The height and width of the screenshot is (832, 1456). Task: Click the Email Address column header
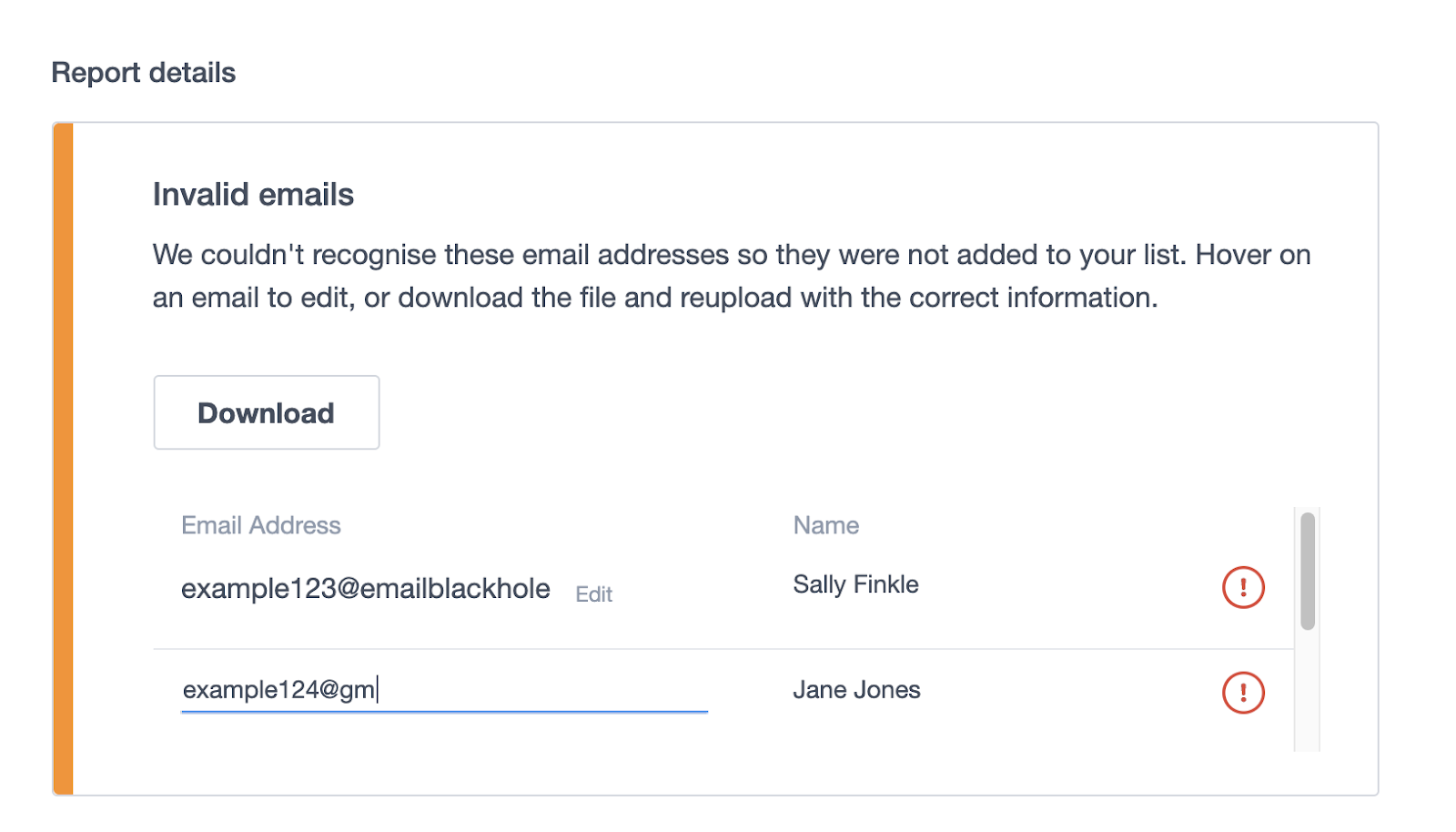click(x=261, y=525)
